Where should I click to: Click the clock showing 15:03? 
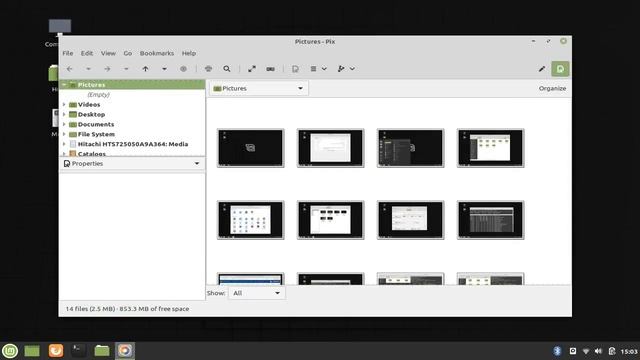[629, 351]
